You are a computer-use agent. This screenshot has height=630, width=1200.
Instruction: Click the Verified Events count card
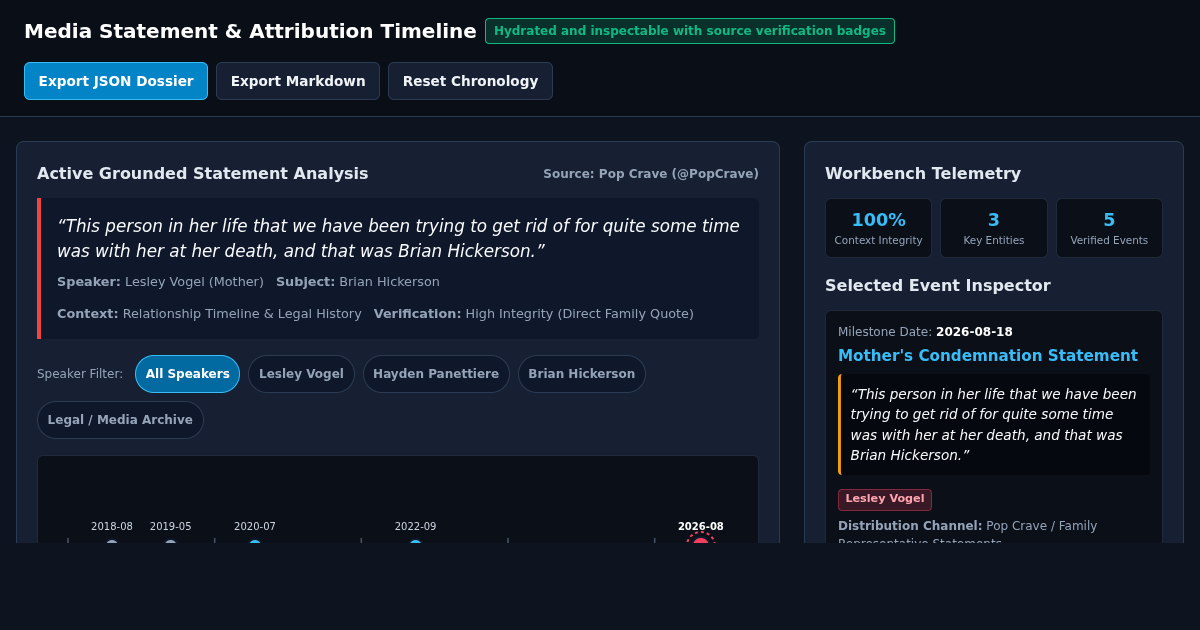tap(1109, 228)
